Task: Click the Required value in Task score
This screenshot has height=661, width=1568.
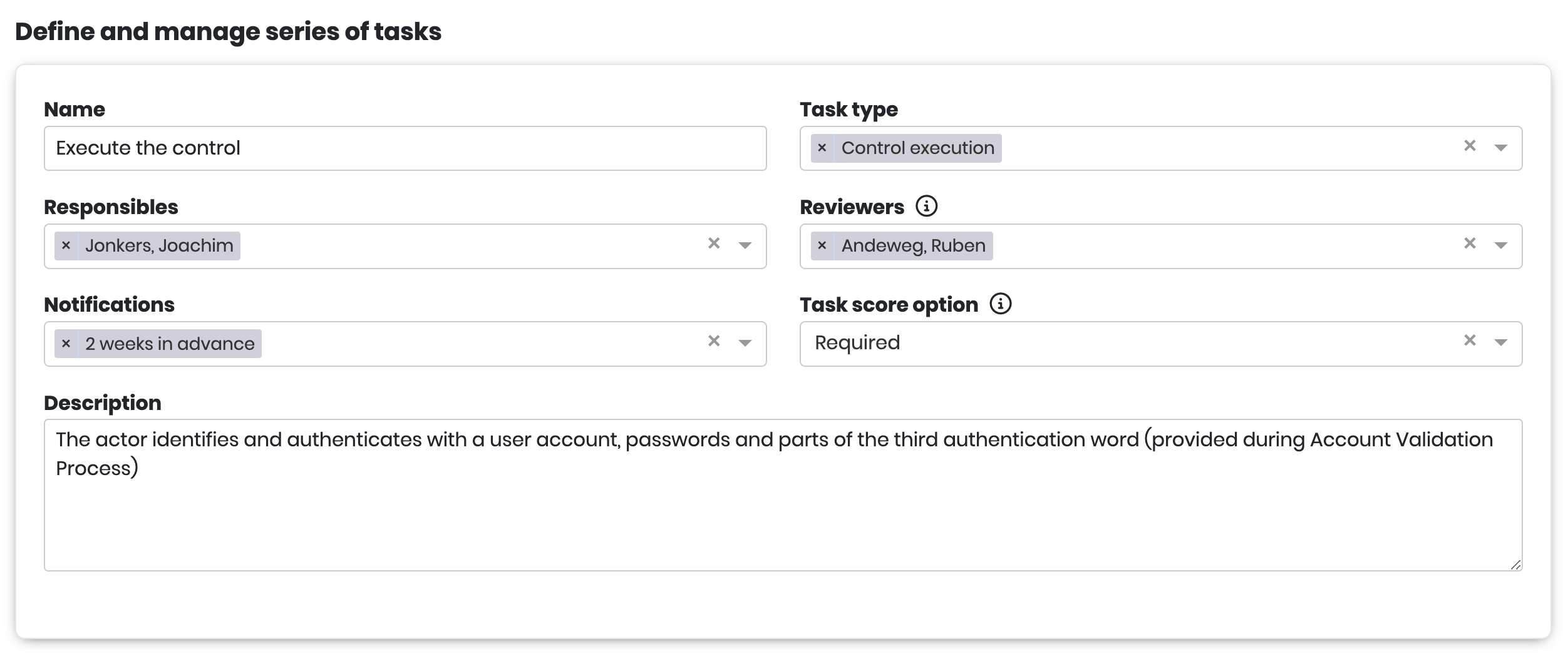Action: click(x=857, y=343)
